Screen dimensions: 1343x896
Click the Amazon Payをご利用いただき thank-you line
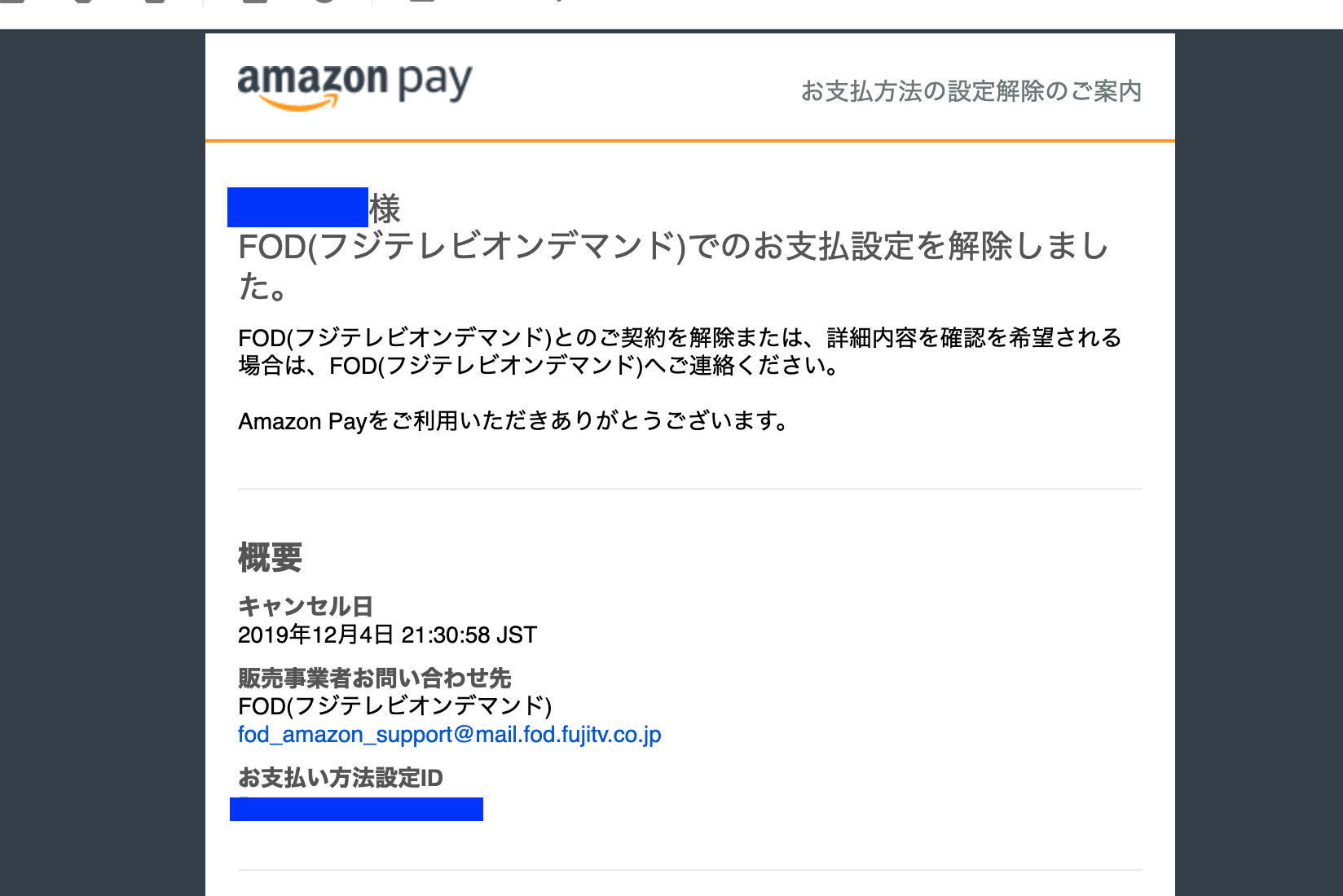[x=514, y=421]
